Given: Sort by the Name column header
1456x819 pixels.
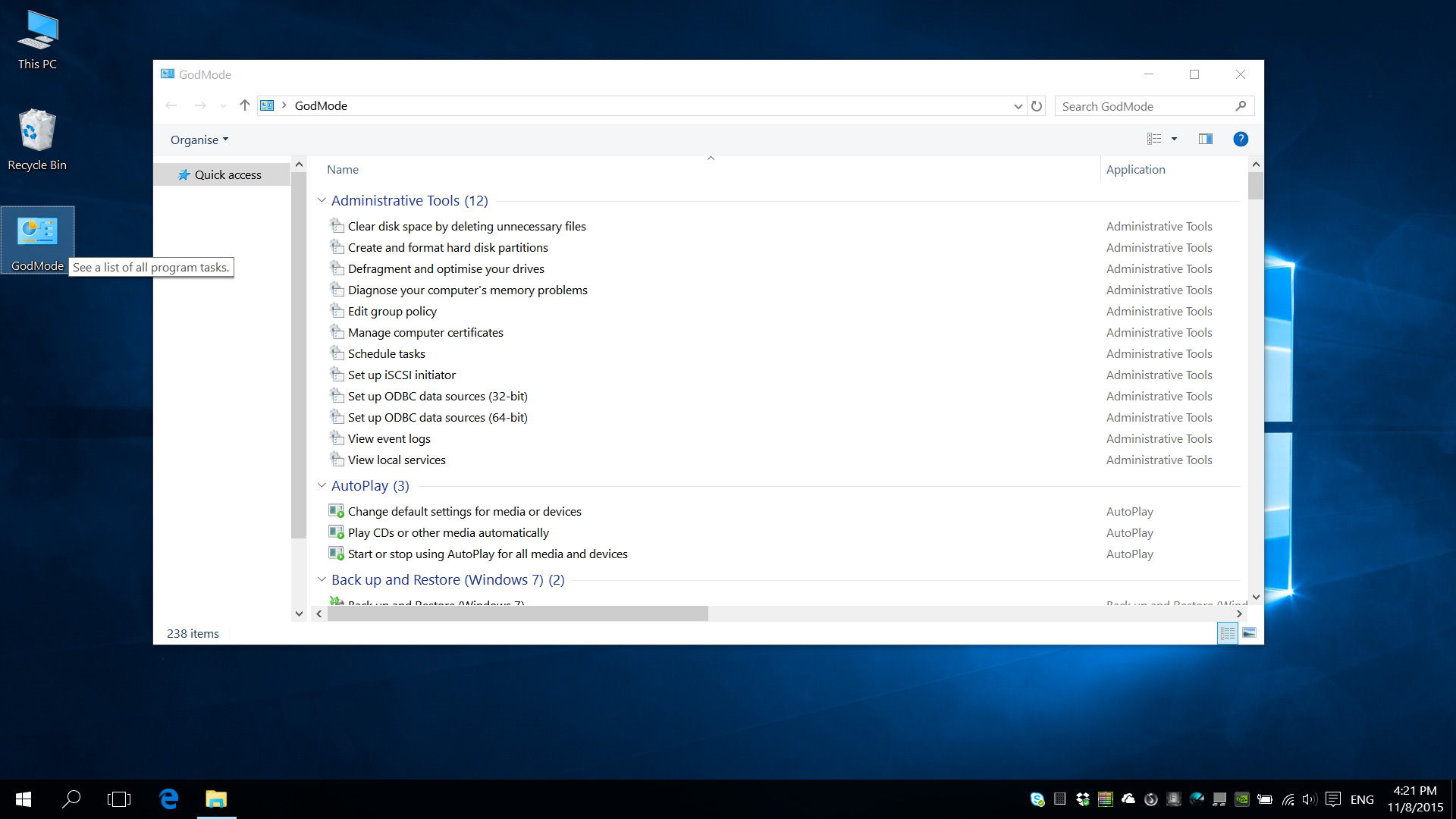Looking at the screenshot, I should point(343,169).
